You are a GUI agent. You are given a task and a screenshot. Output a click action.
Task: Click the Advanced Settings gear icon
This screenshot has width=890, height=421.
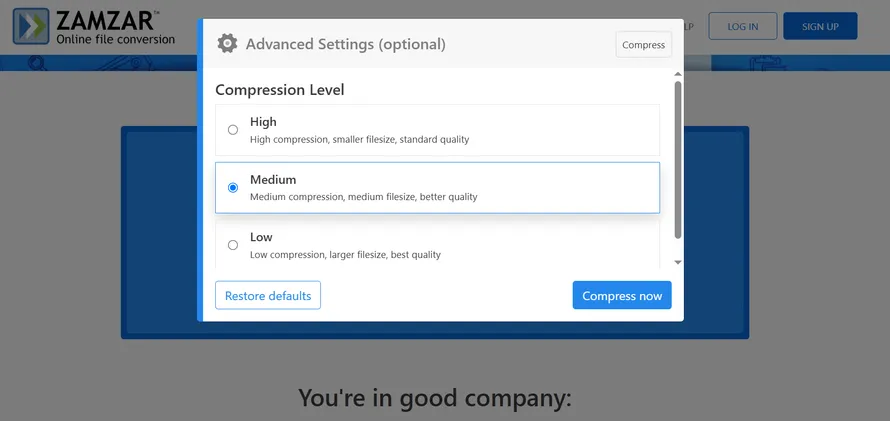[x=228, y=44]
